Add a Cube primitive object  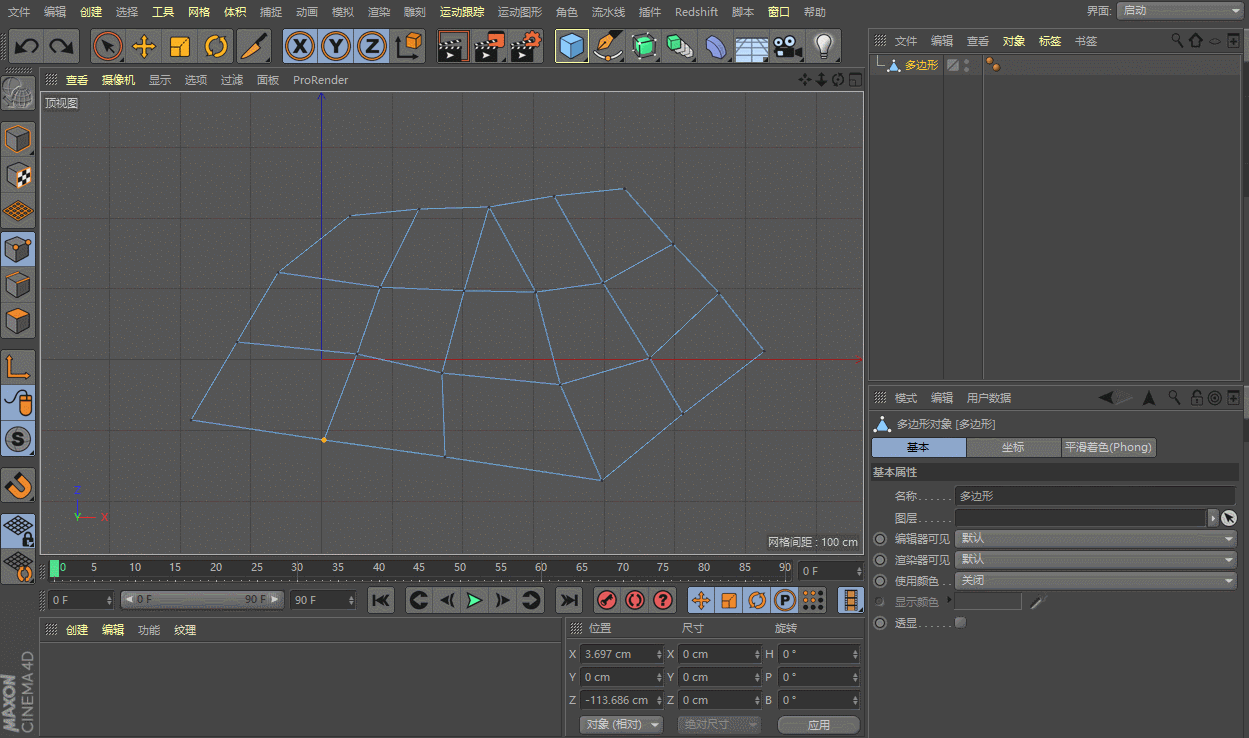coord(571,47)
